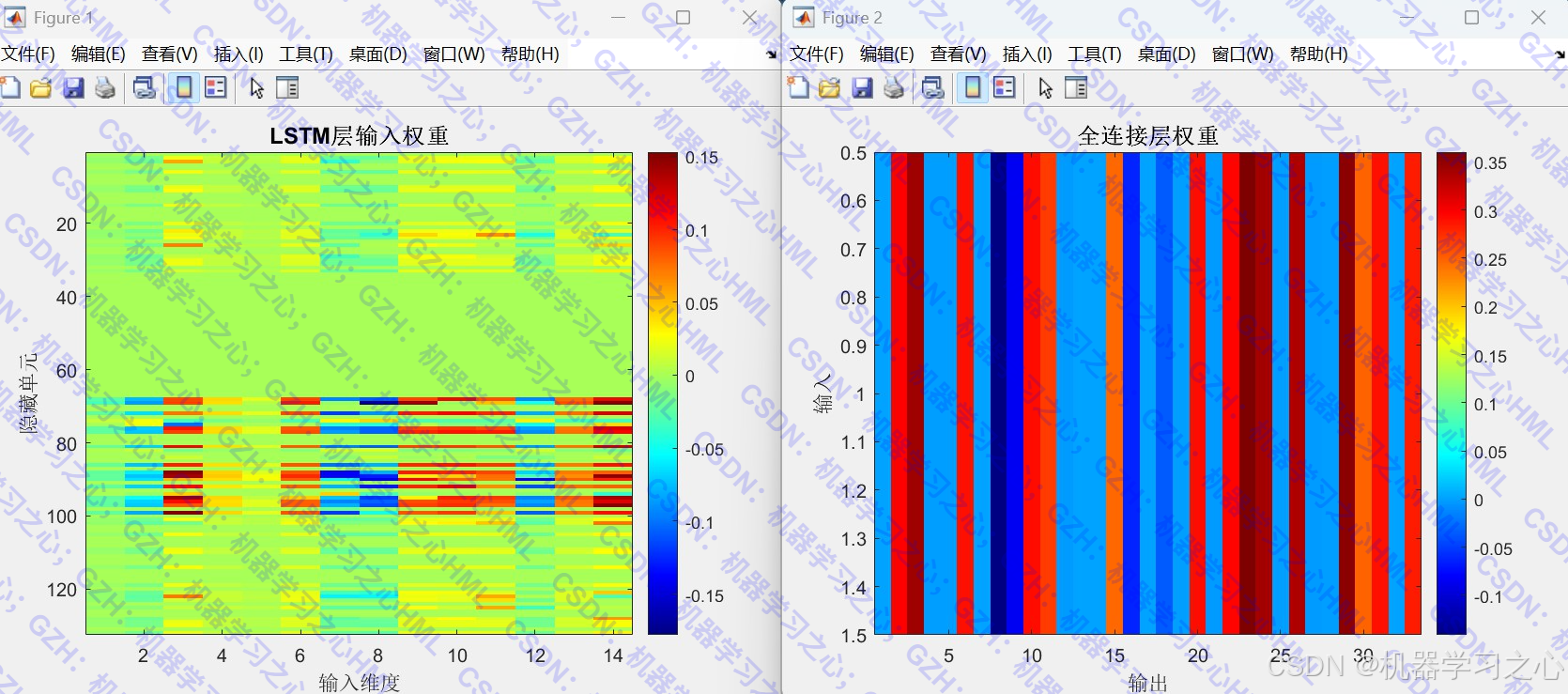This screenshot has width=1568, height=694.
Task: Select the title "LSTM层输入权重"
Action: [x=360, y=136]
